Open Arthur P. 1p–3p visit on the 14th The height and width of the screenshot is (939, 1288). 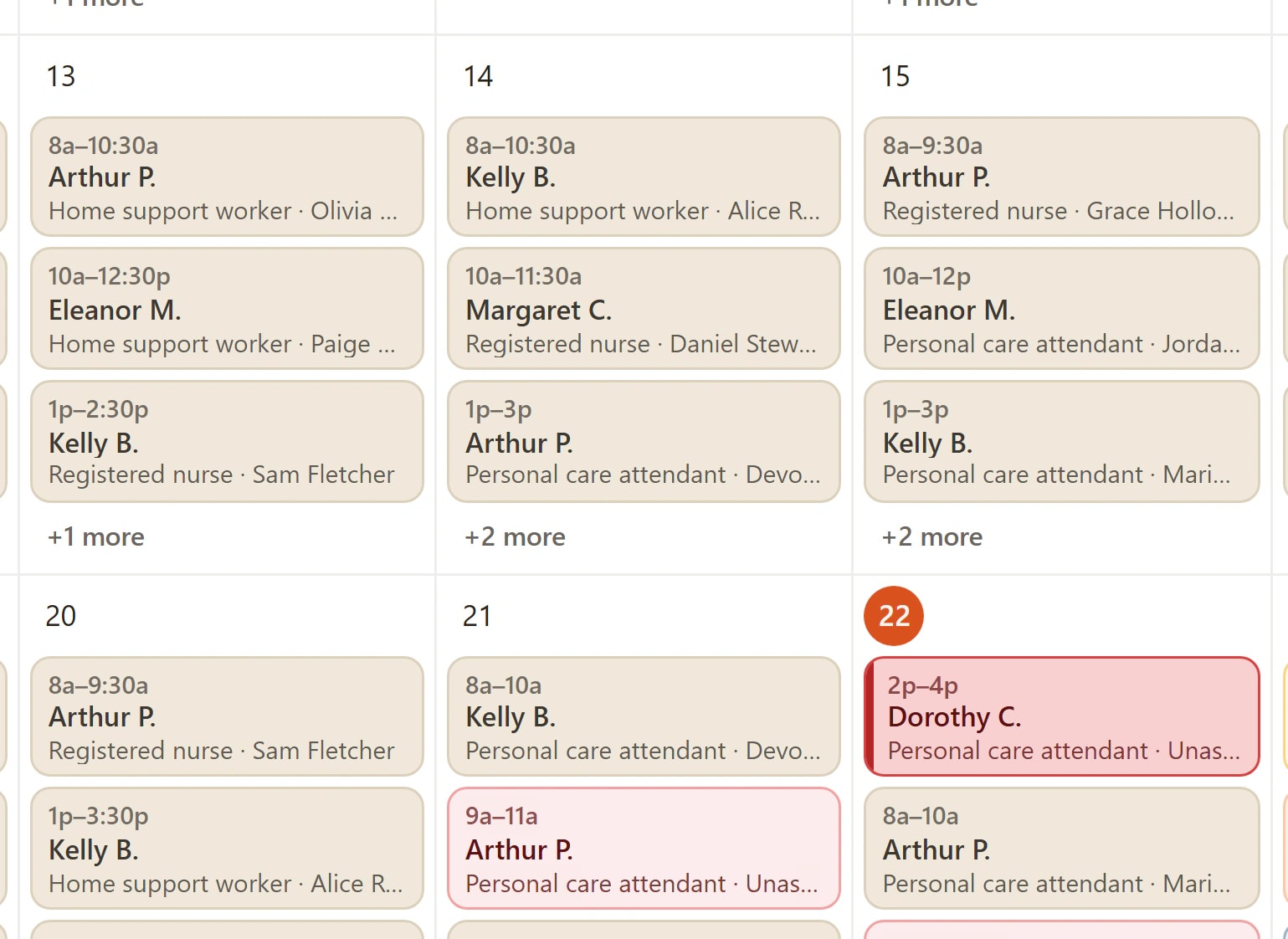tap(644, 441)
